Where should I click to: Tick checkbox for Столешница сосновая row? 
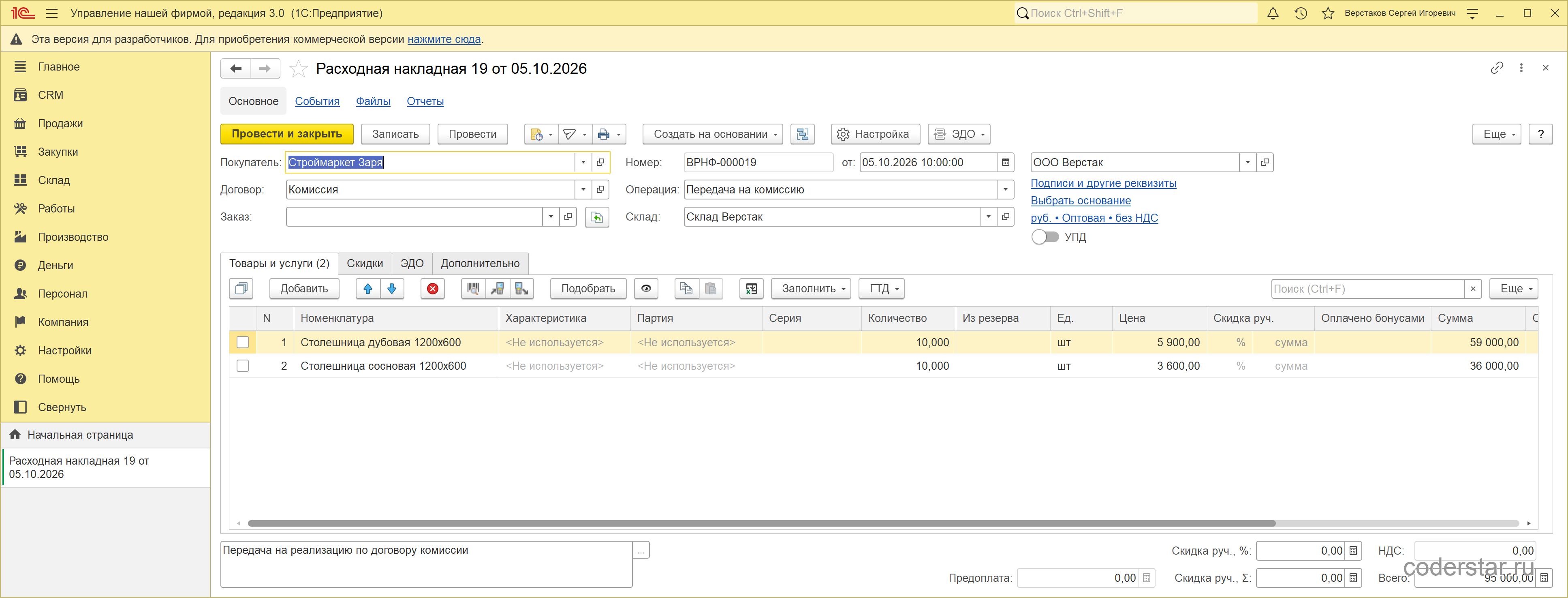coord(243,366)
